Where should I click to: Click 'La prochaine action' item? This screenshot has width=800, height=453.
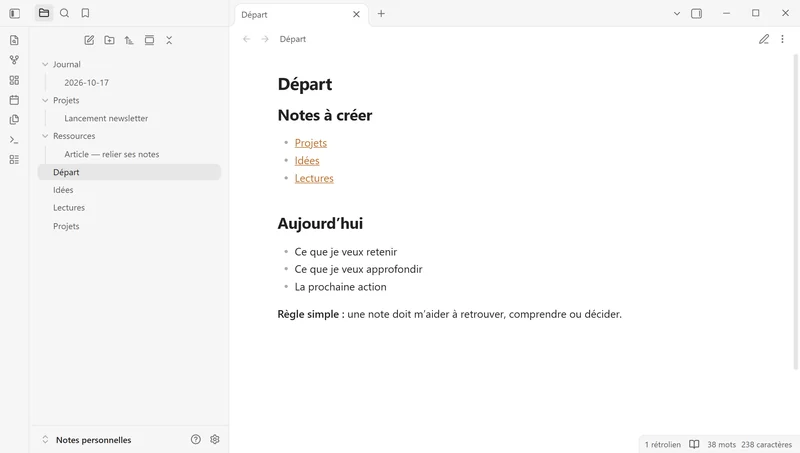pos(340,287)
